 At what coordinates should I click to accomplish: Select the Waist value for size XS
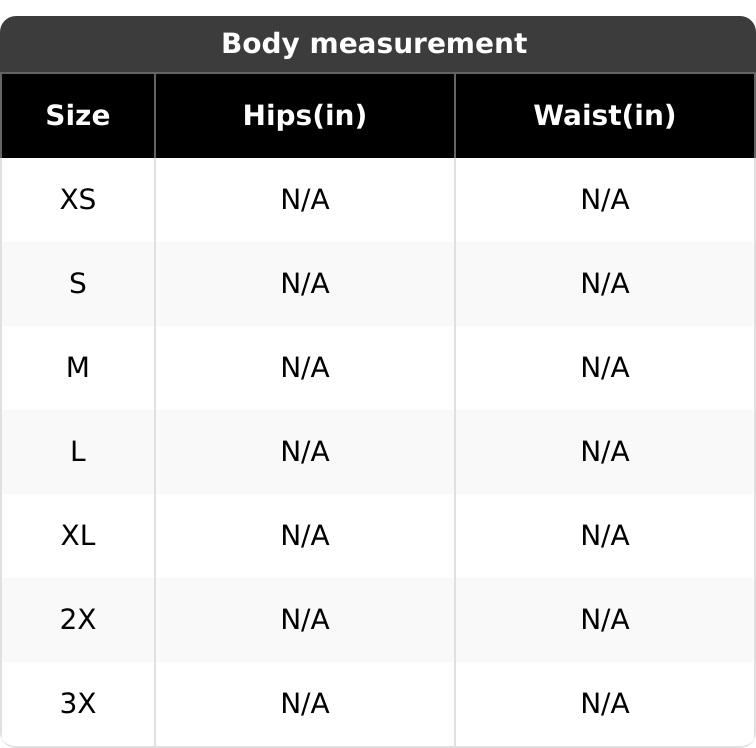click(x=605, y=200)
